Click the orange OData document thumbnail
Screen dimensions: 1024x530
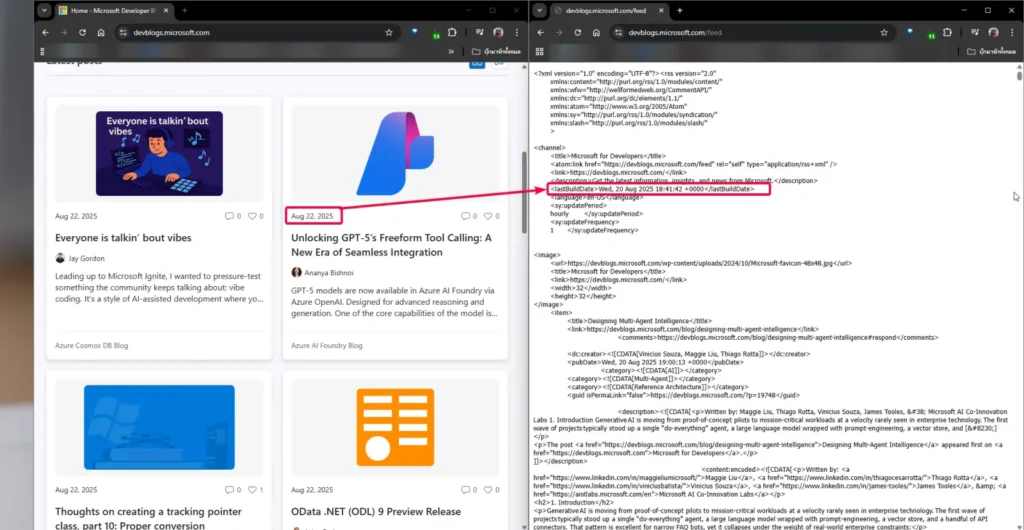pos(395,428)
